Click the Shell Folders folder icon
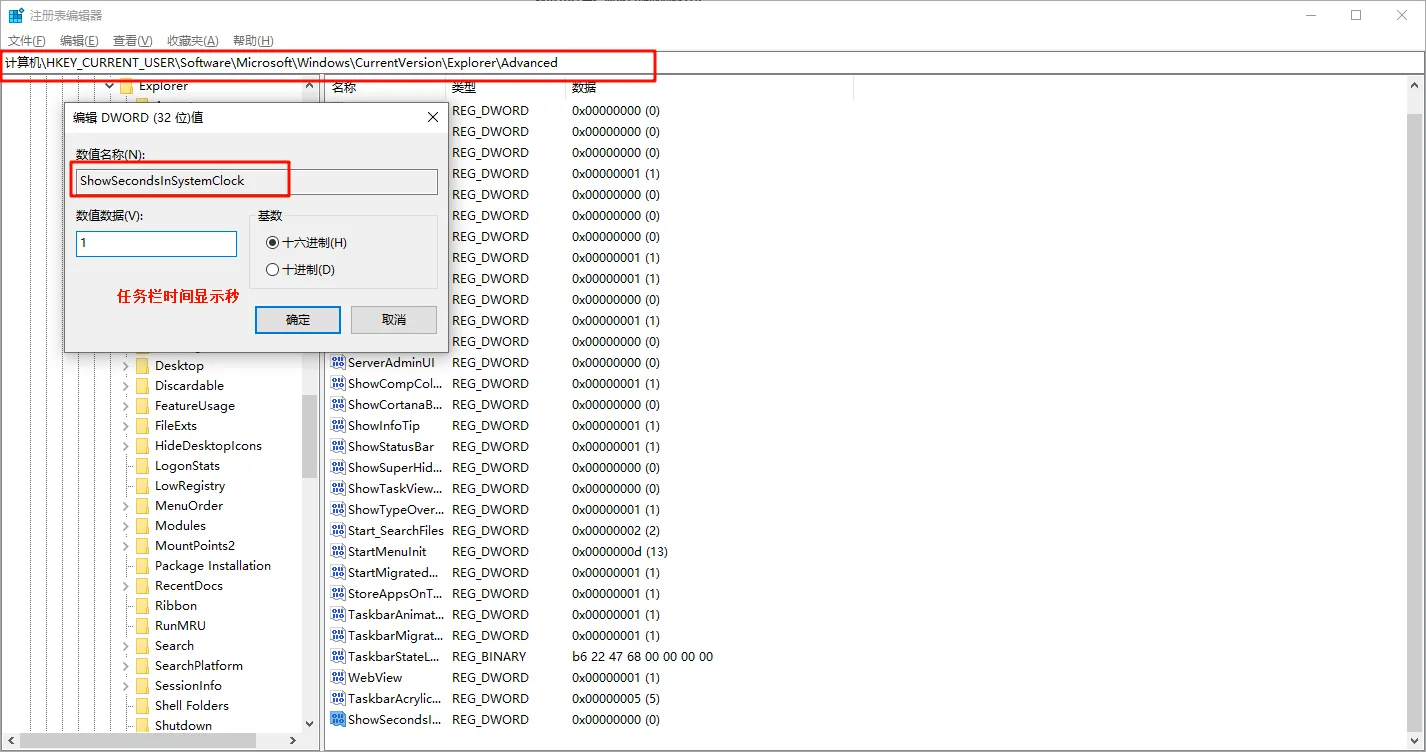 [x=142, y=706]
